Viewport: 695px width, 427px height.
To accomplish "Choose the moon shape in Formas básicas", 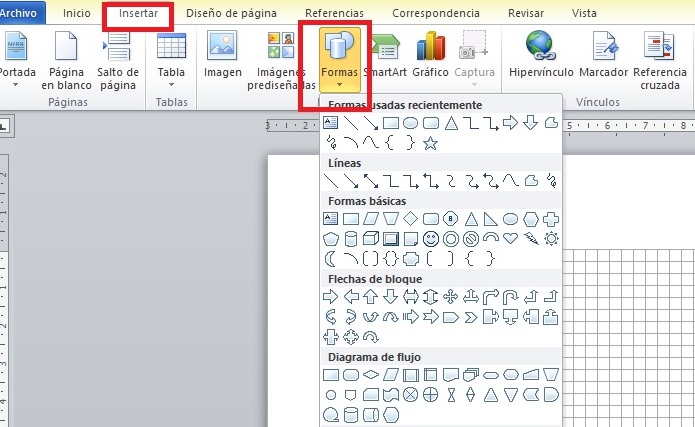I will point(330,259).
